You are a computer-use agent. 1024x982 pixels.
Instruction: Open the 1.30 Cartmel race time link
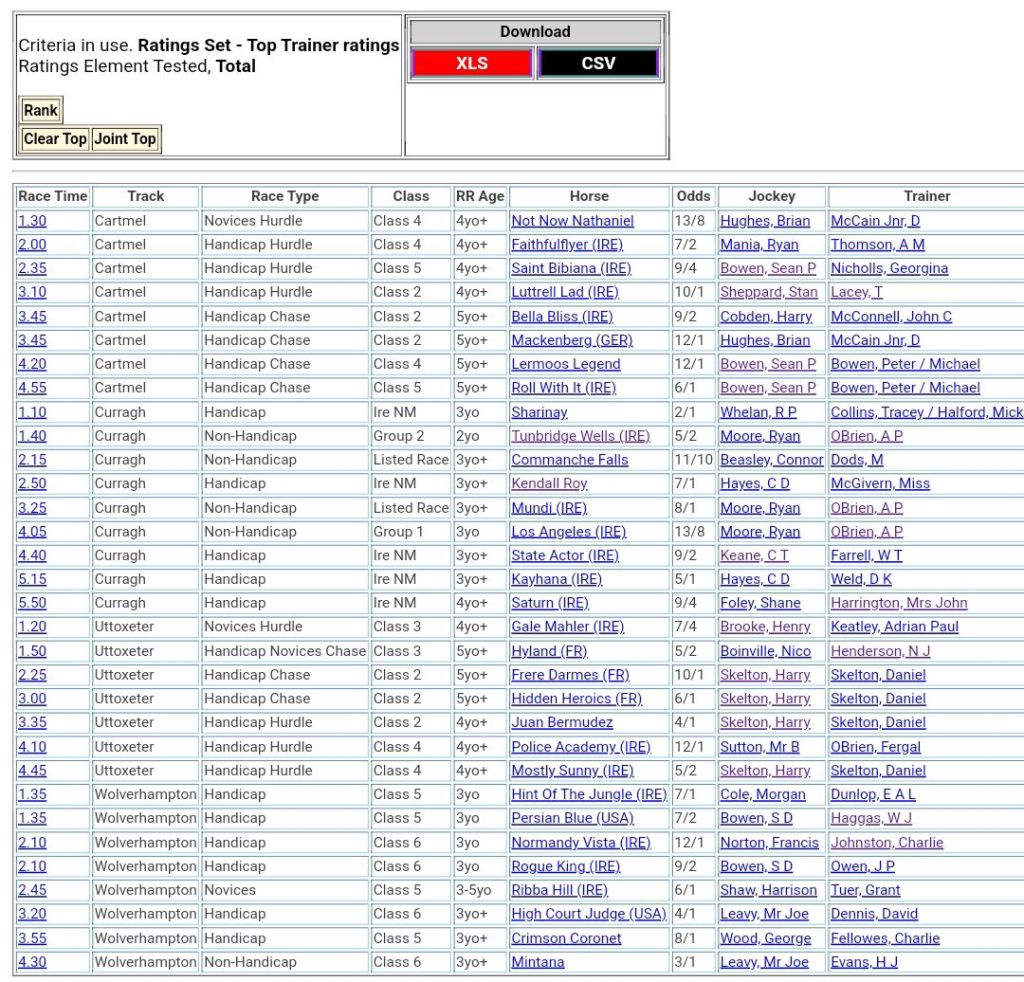pos(32,221)
